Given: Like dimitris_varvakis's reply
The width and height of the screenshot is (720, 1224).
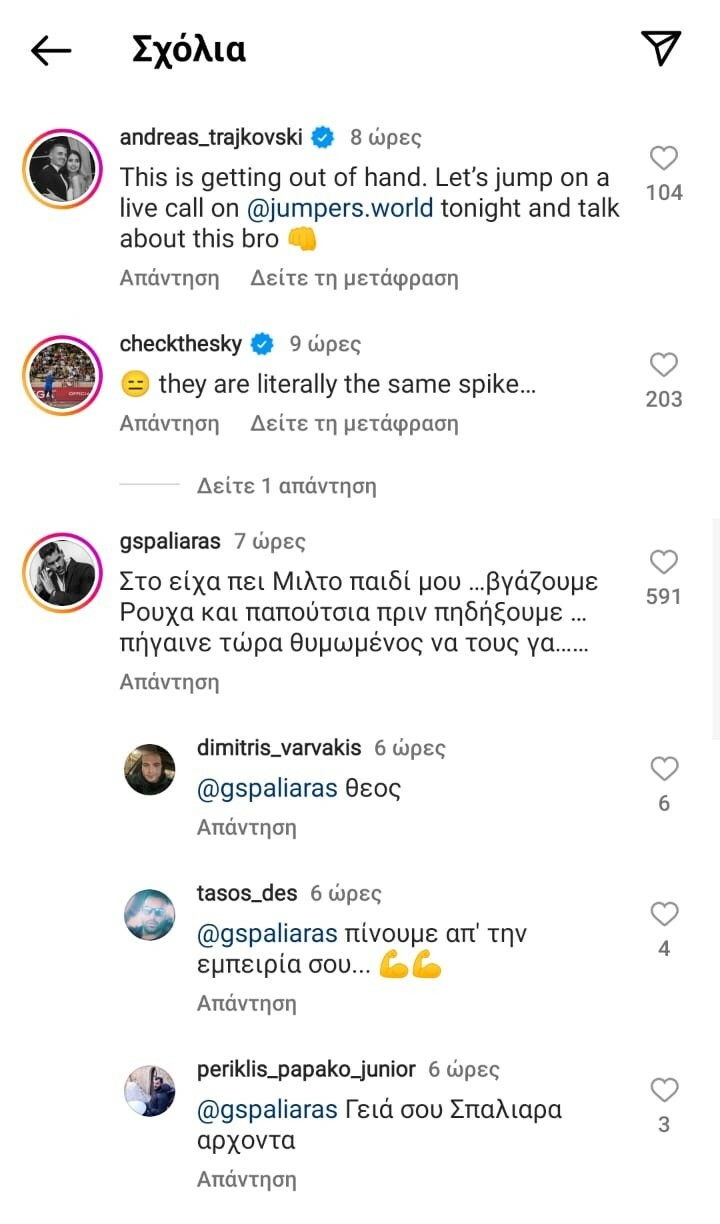Looking at the screenshot, I should point(664,769).
